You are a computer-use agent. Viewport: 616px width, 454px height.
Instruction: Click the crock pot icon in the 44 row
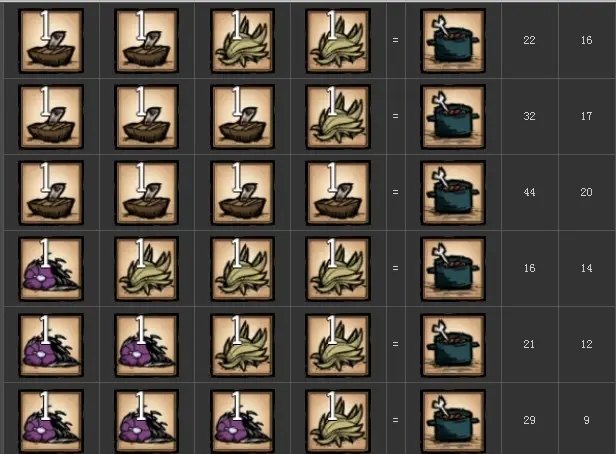(x=453, y=192)
